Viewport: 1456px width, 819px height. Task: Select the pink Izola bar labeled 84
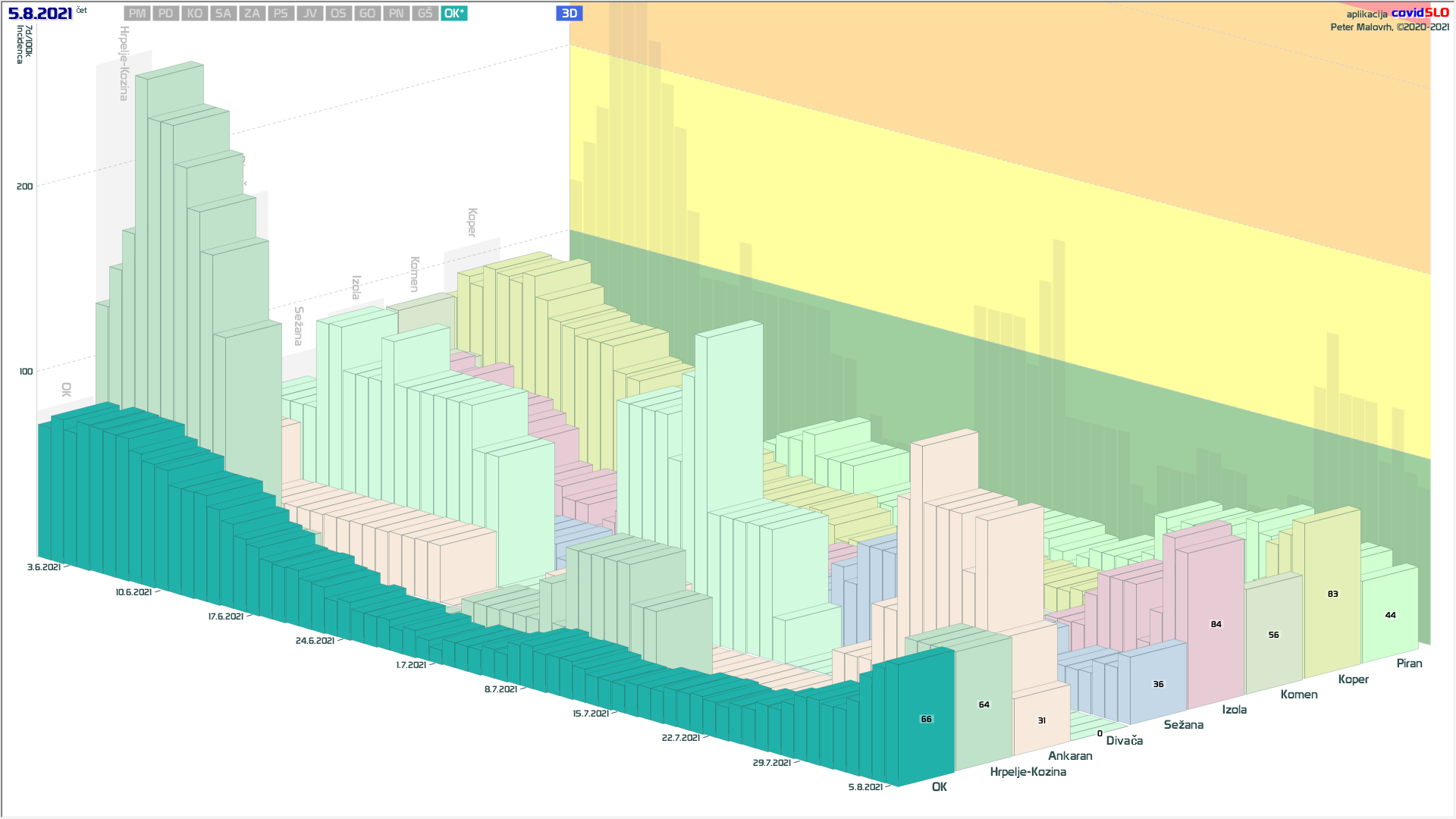tap(1216, 624)
